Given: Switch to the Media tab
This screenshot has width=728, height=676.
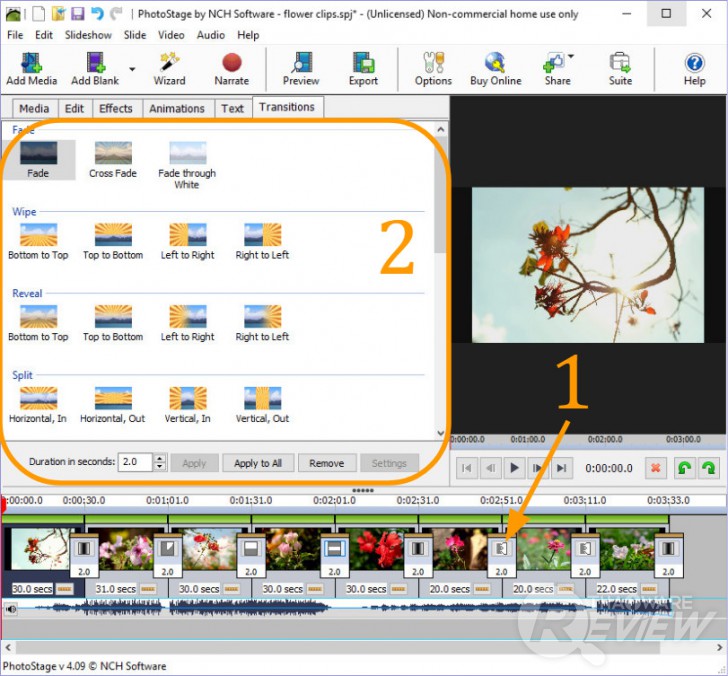Looking at the screenshot, I should click(x=34, y=109).
